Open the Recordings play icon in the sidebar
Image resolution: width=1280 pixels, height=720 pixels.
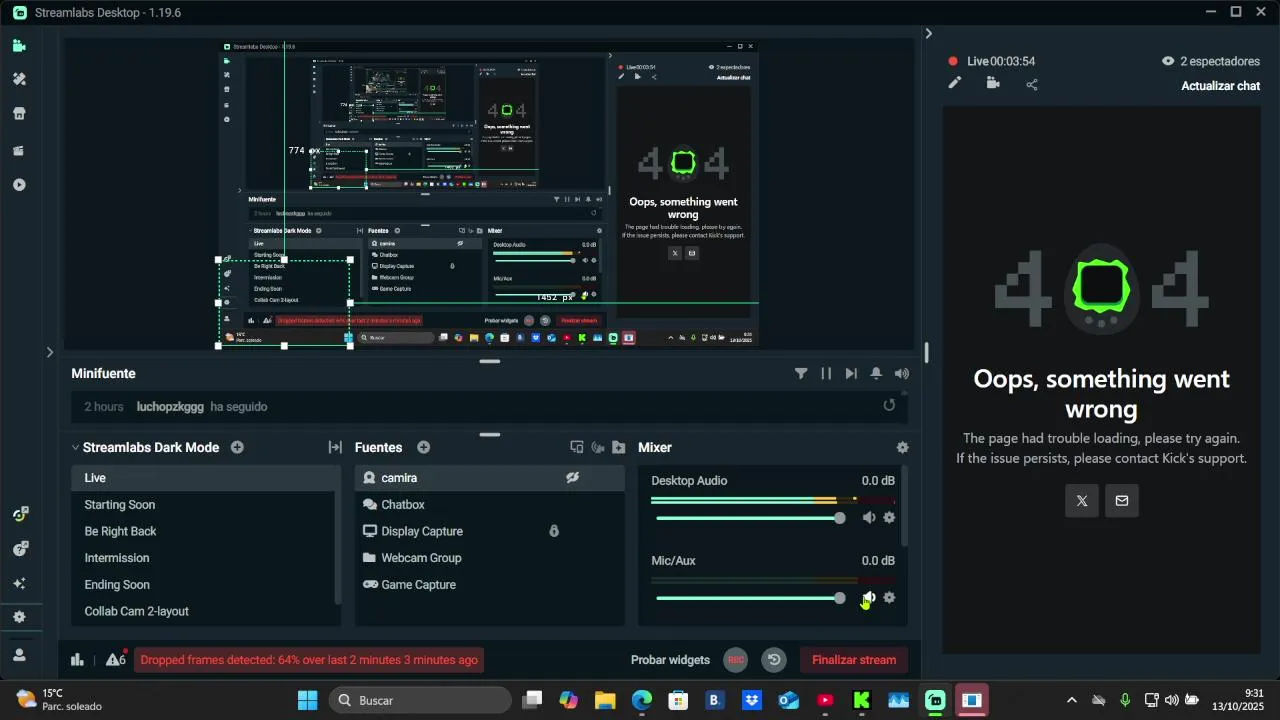(x=19, y=185)
